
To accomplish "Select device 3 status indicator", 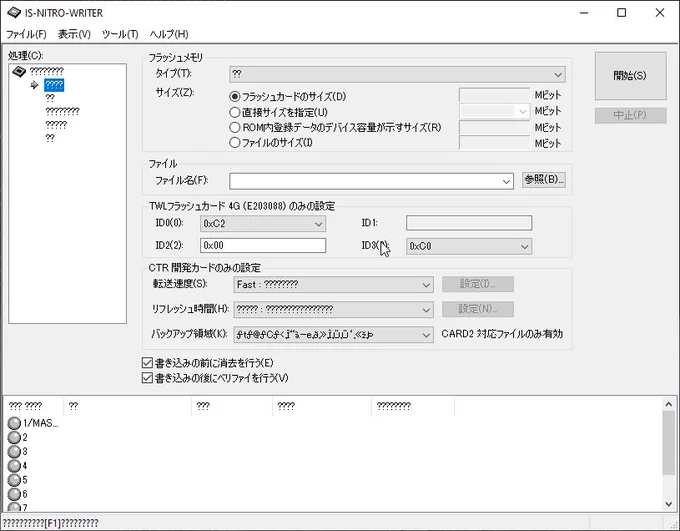I will coord(14,452).
